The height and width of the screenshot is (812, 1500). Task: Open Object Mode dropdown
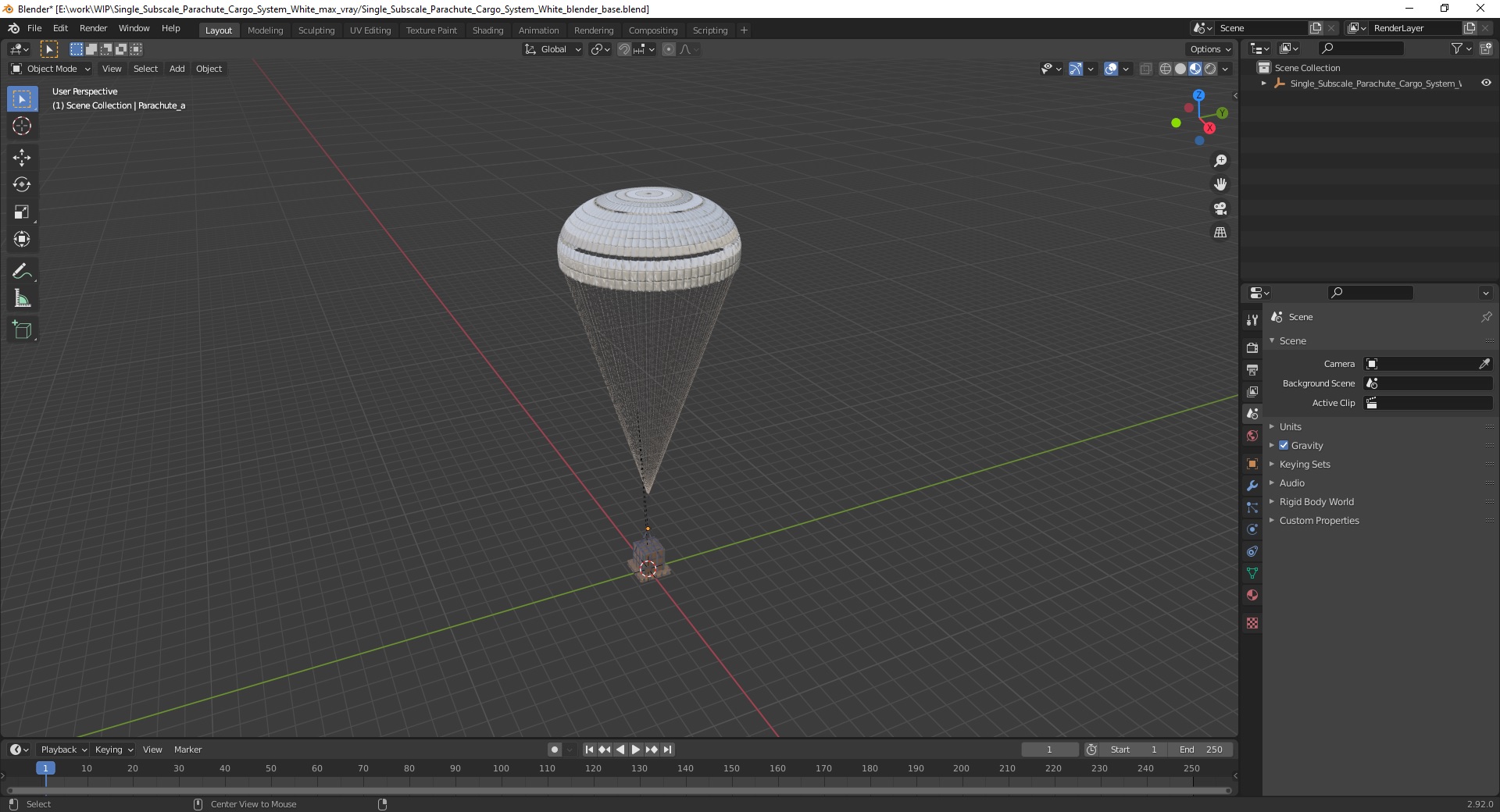click(x=51, y=69)
